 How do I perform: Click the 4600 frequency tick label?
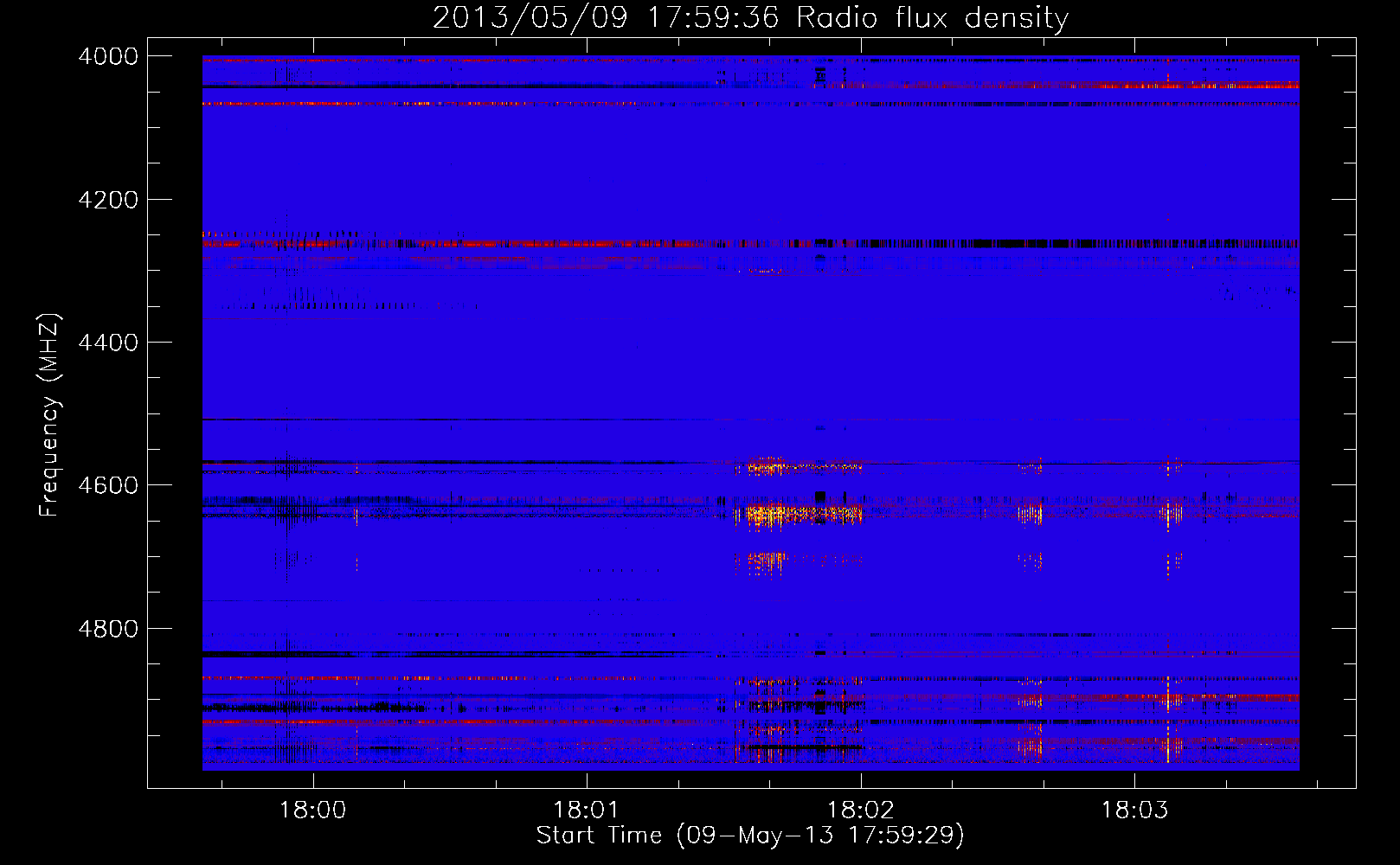108,485
